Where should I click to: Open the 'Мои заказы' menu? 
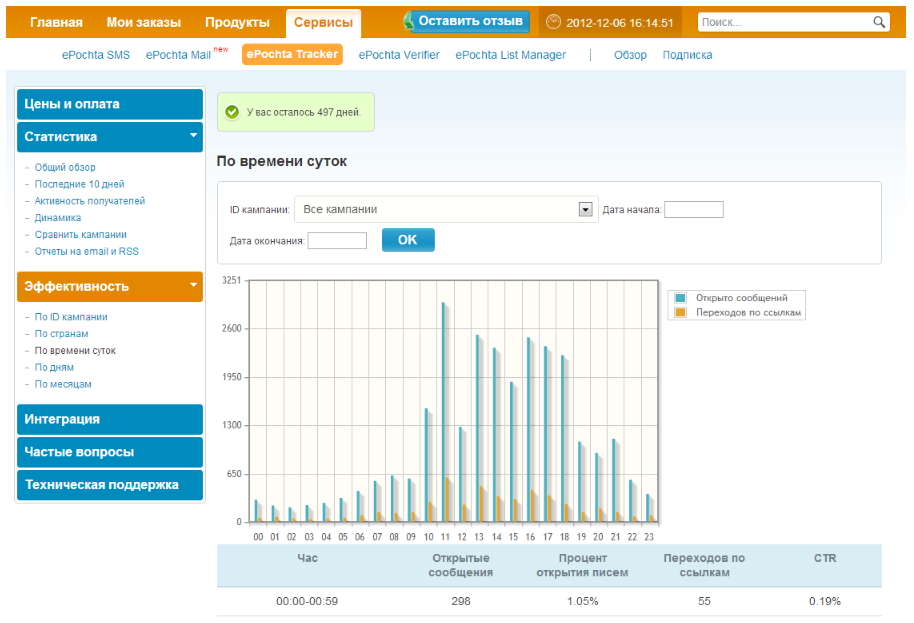pyautogui.click(x=143, y=22)
